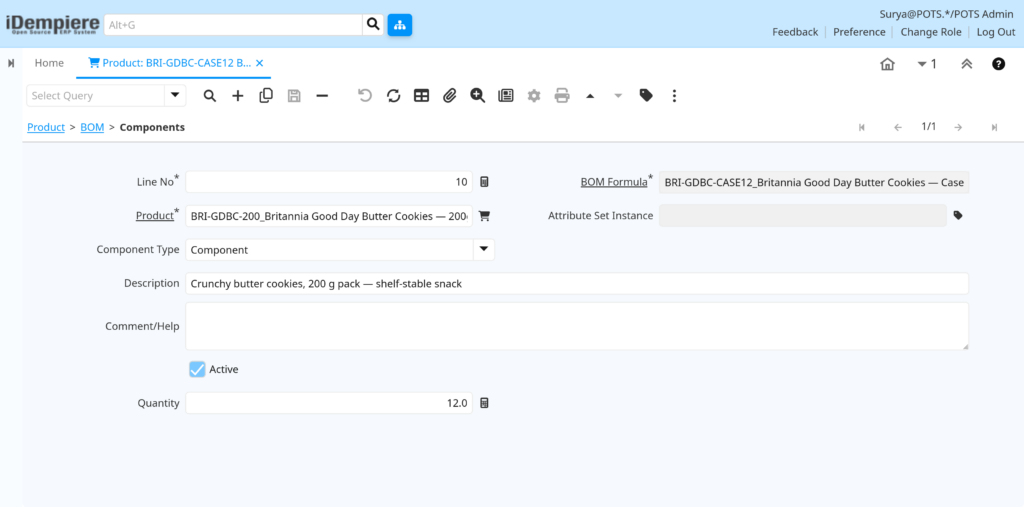Click the Product input field
This screenshot has width=1024, height=507.
[329, 216]
